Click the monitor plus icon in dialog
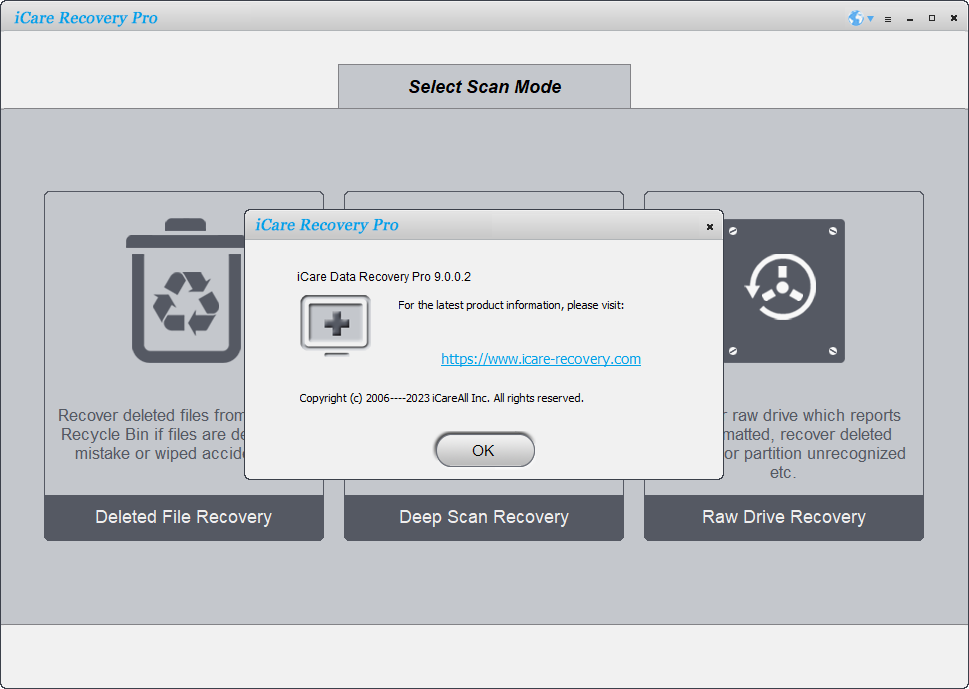This screenshot has width=969, height=689. [336, 324]
